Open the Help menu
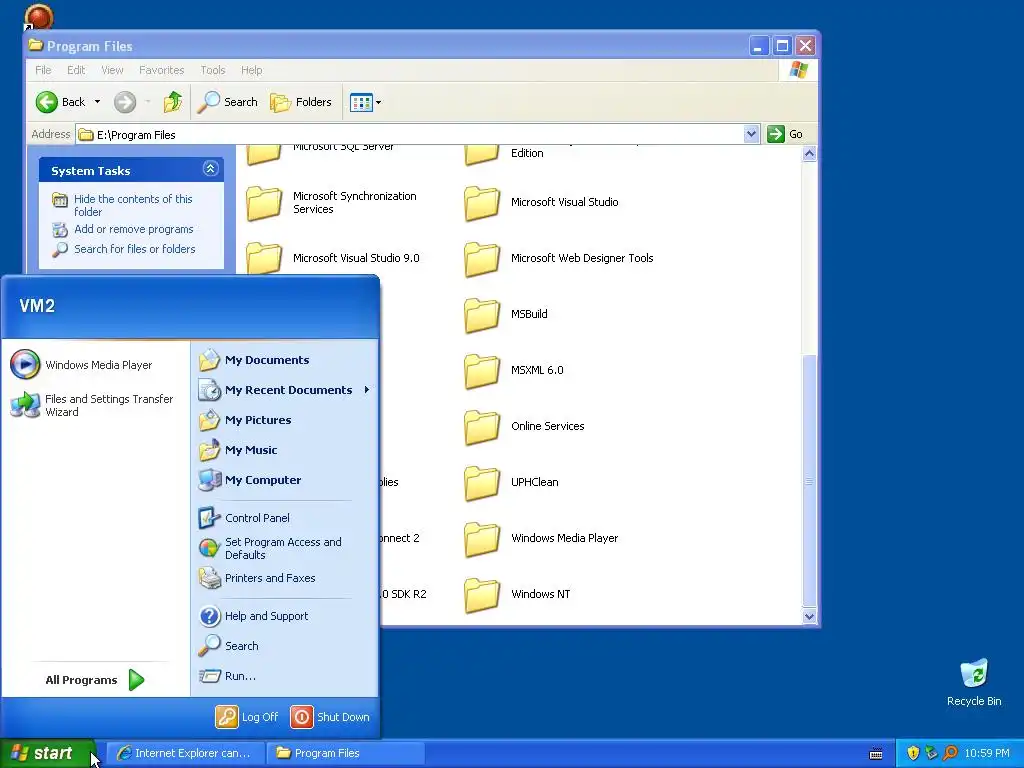 [251, 70]
